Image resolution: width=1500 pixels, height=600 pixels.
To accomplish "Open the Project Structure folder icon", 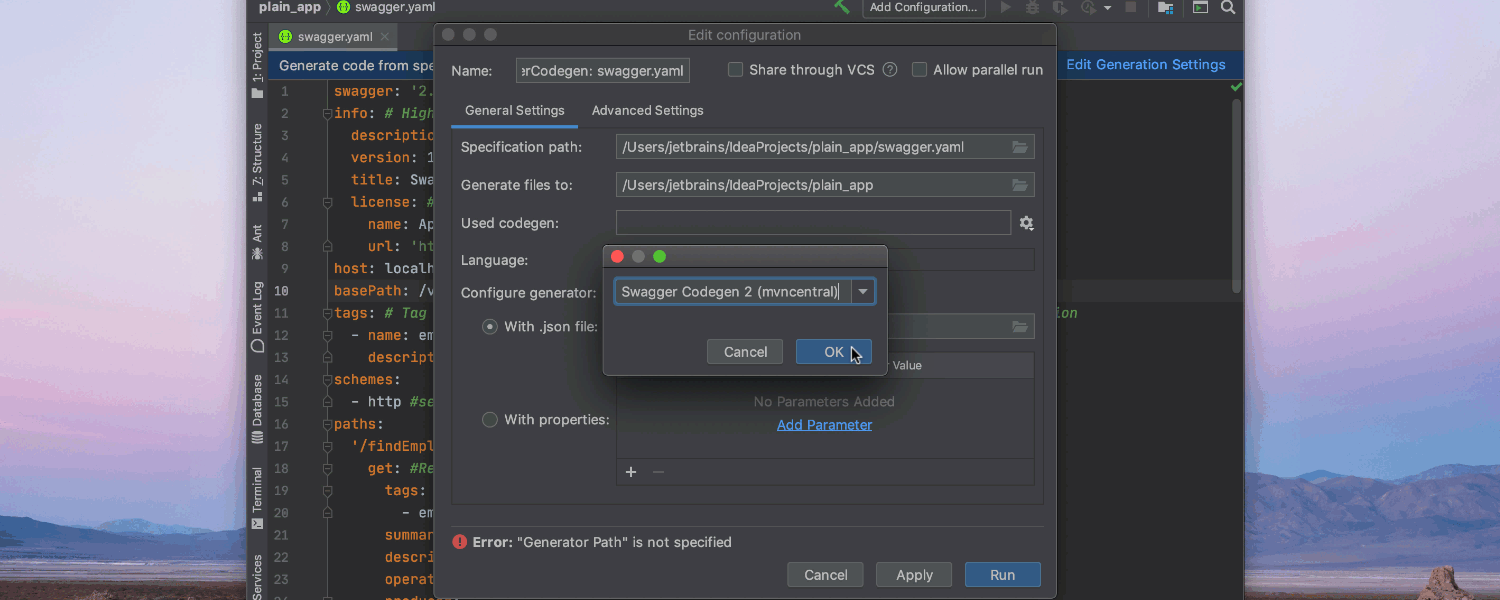I will (1166, 7).
